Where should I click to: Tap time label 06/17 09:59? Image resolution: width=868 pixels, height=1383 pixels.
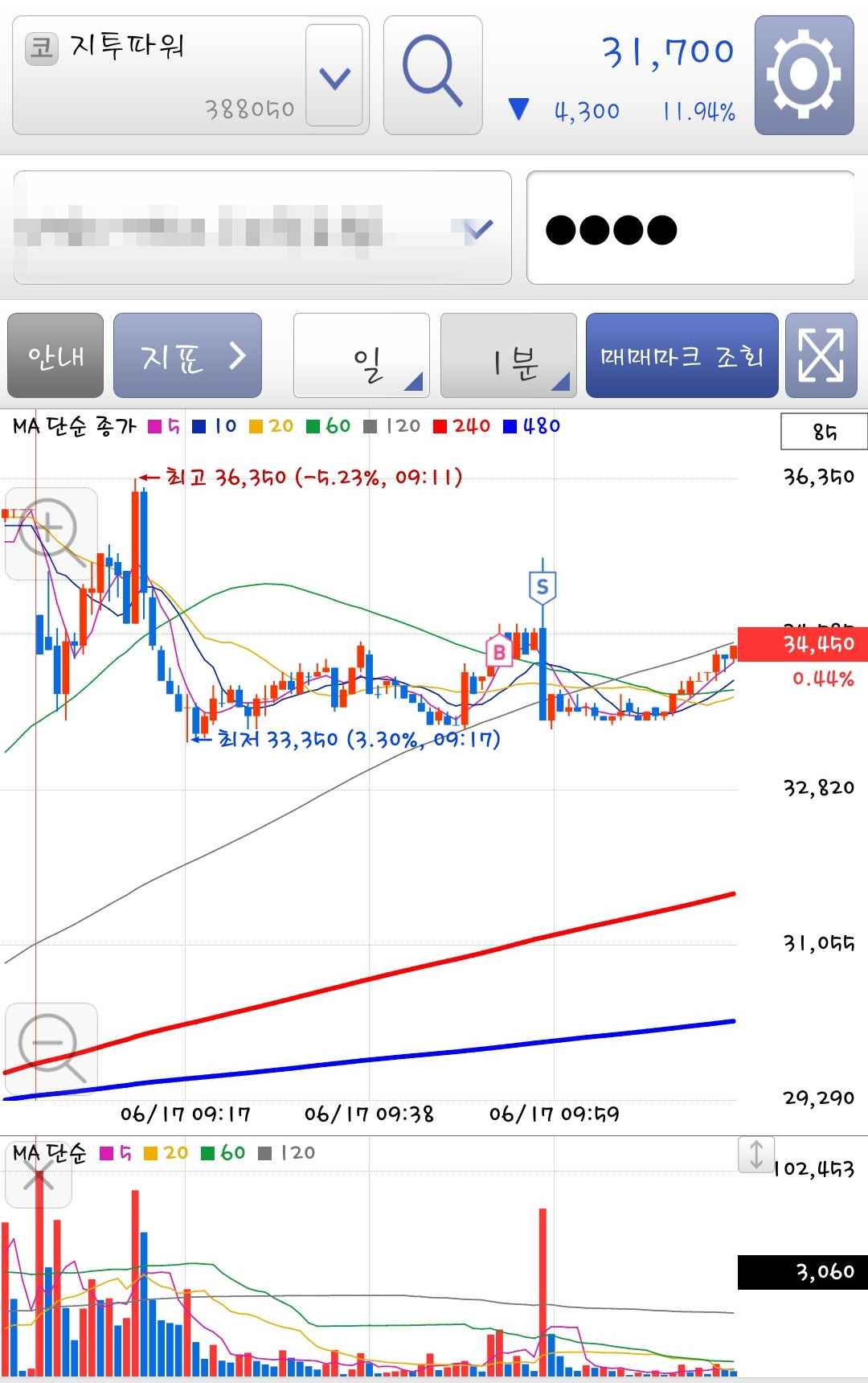pyautogui.click(x=555, y=1114)
